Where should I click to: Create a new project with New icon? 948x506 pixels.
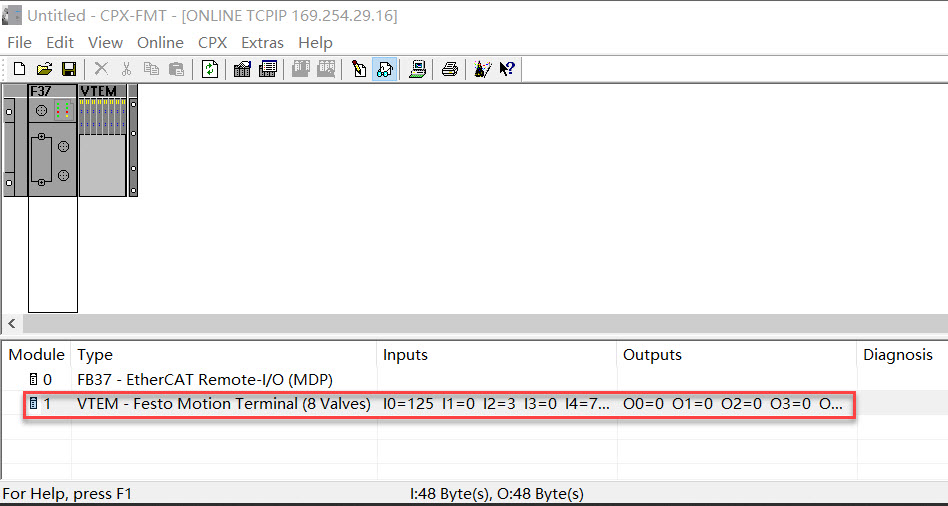click(19, 69)
